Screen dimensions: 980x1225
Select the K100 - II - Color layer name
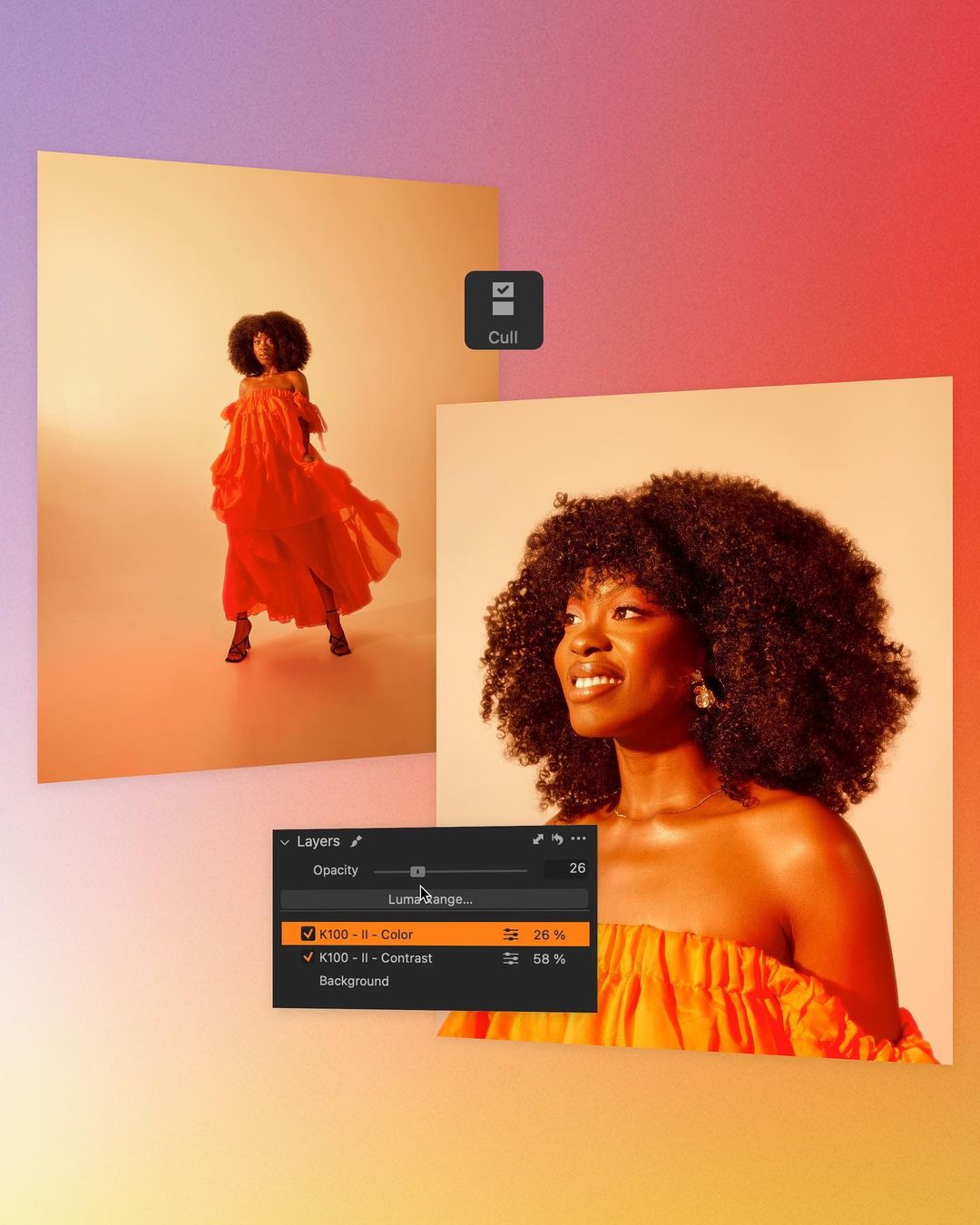coord(366,935)
